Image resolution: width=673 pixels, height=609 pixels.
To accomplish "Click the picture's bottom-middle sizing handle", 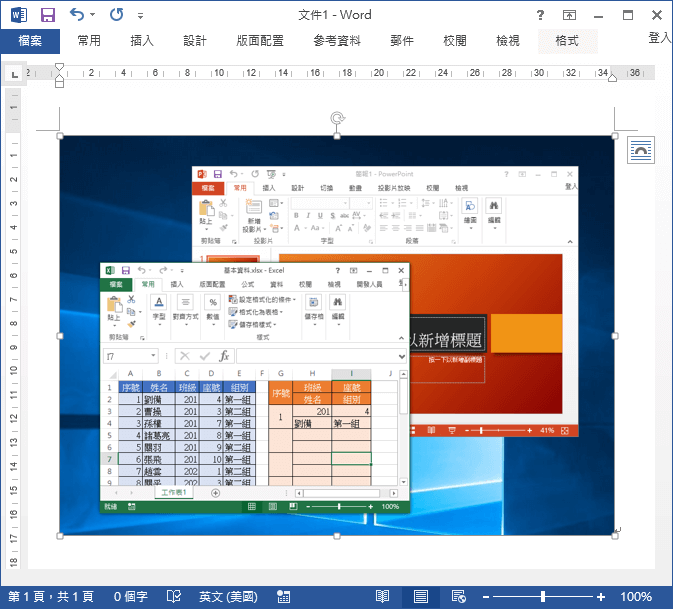I will pos(337,536).
